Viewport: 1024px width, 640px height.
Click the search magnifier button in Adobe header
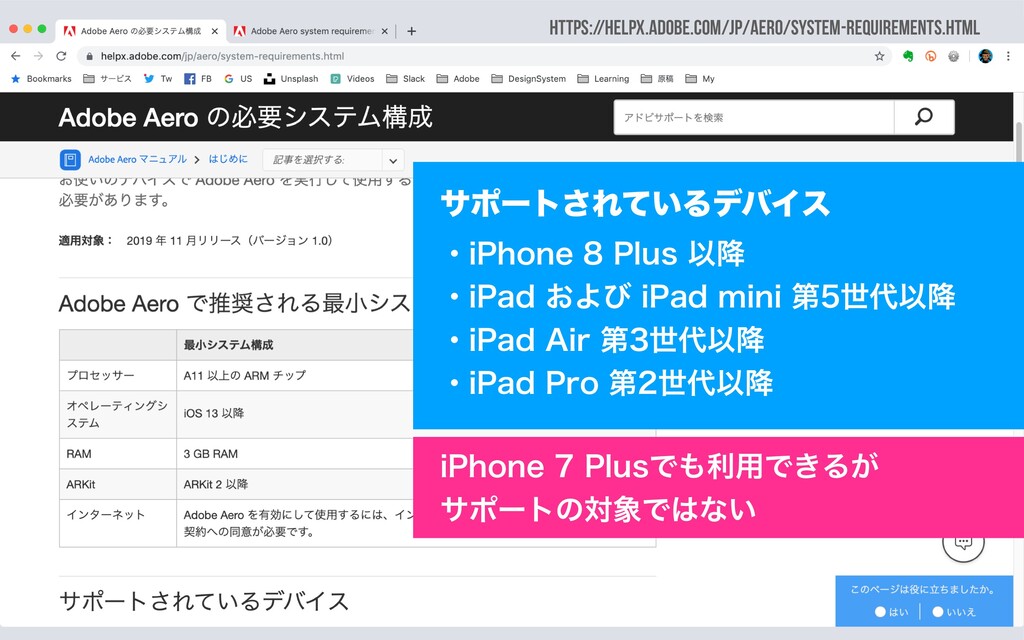923,117
